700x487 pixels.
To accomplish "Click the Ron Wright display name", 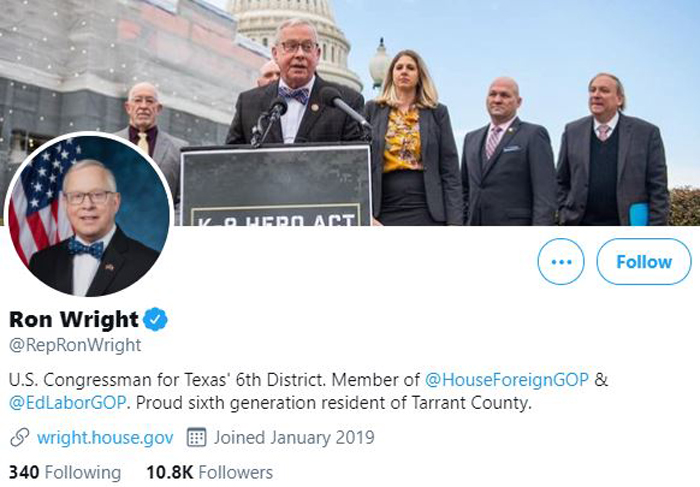I will 74,319.
